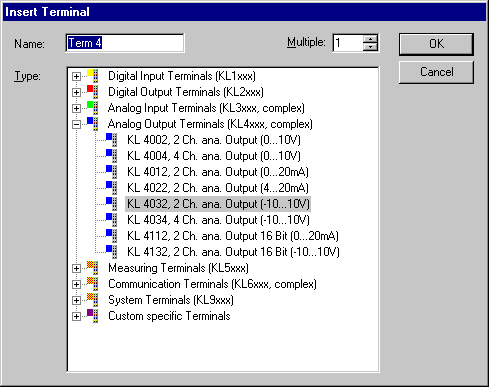
Task: Select KL 4004, 4 Ch. Output (0...10V)
Action: click(x=214, y=156)
